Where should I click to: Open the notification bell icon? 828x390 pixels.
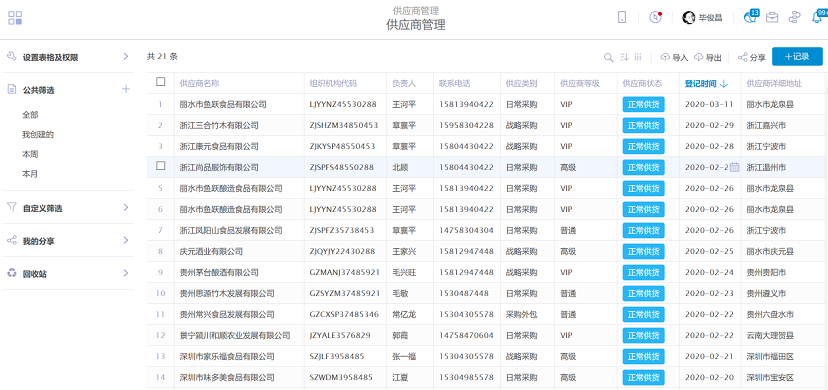pyautogui.click(x=817, y=17)
